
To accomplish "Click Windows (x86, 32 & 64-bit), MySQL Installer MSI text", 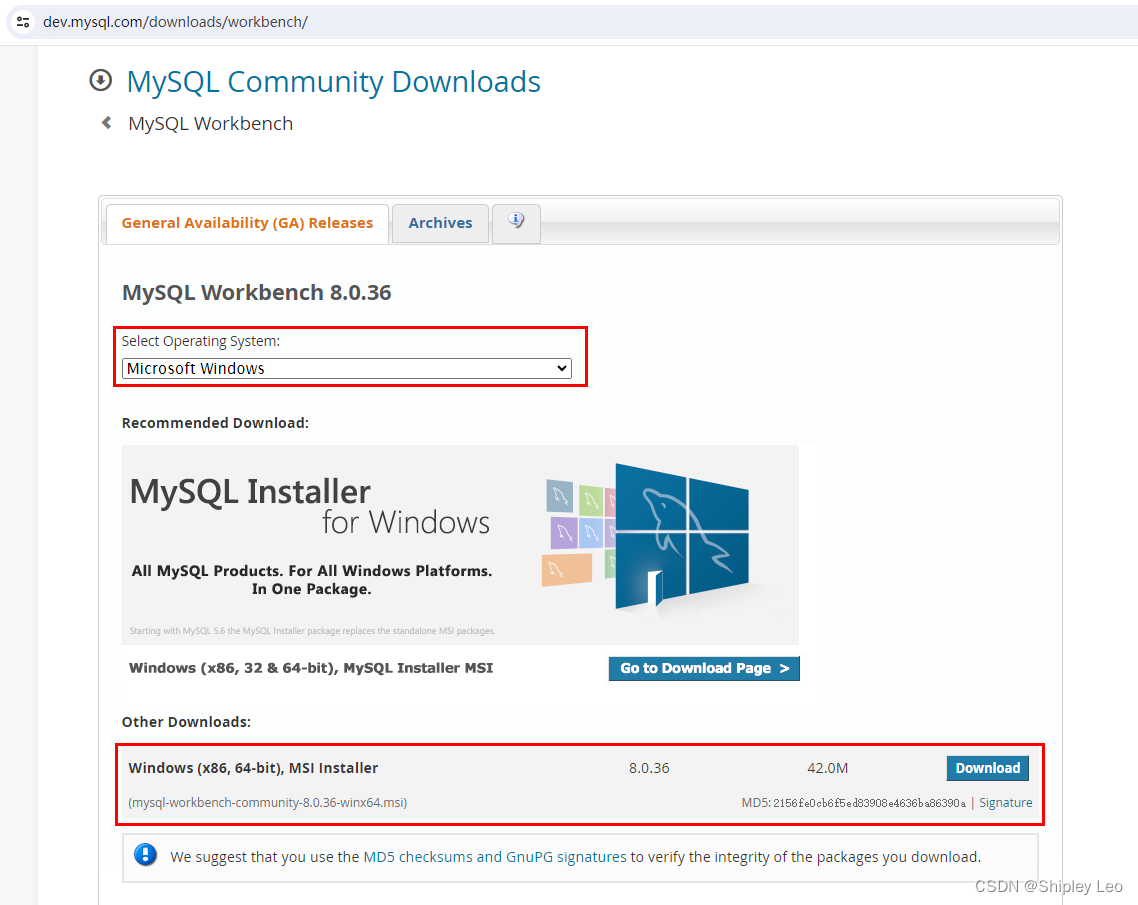I will 311,668.
